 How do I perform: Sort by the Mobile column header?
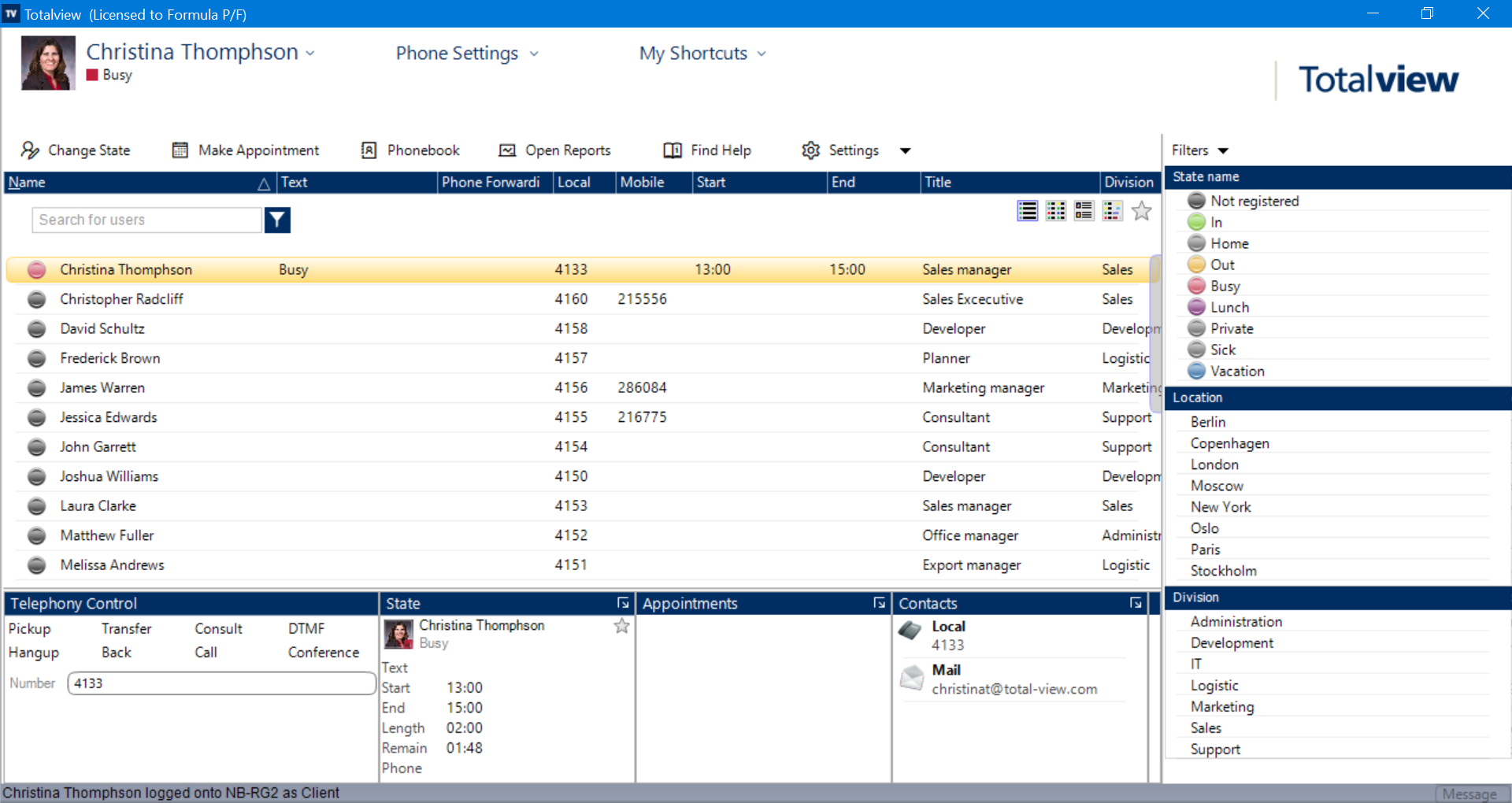(654, 183)
